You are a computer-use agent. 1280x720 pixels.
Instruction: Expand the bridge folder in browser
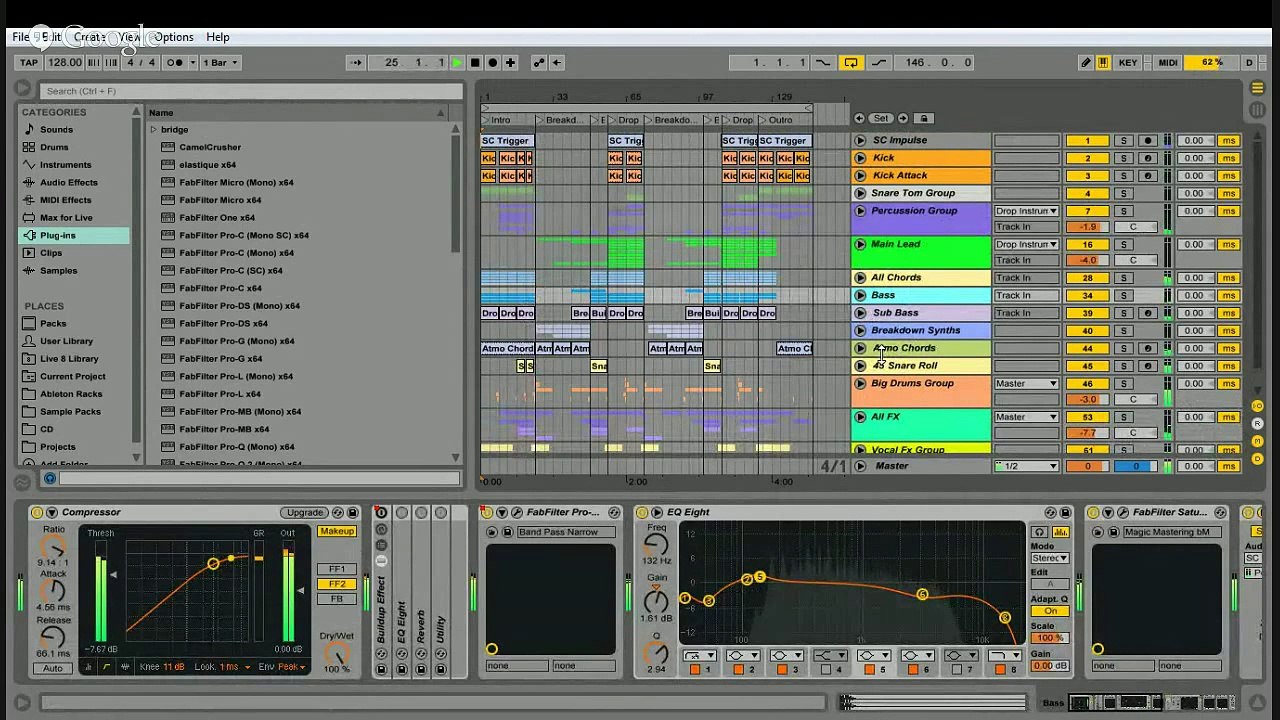pyautogui.click(x=153, y=130)
